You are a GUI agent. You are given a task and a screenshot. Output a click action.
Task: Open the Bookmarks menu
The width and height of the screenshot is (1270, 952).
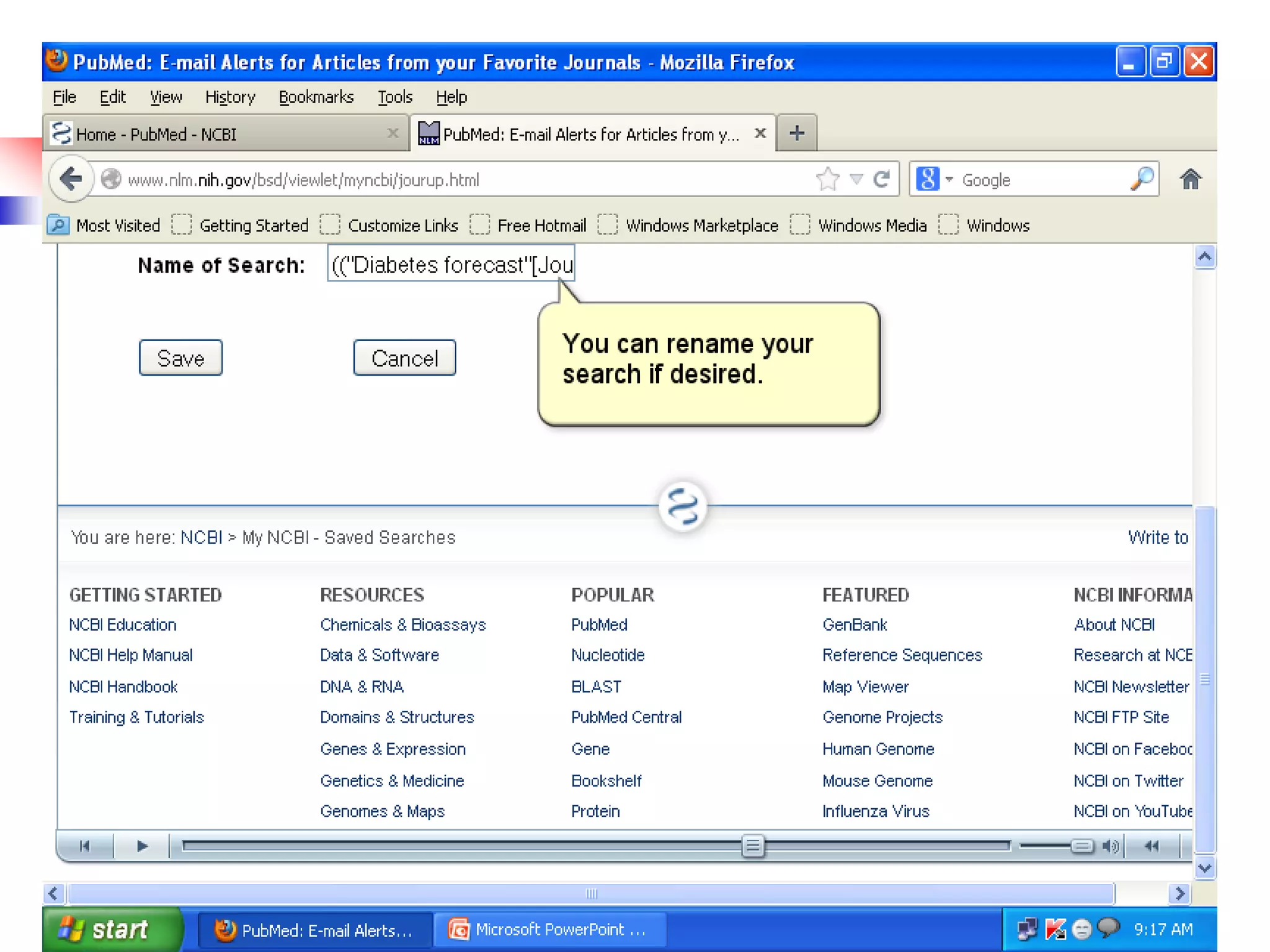316,97
